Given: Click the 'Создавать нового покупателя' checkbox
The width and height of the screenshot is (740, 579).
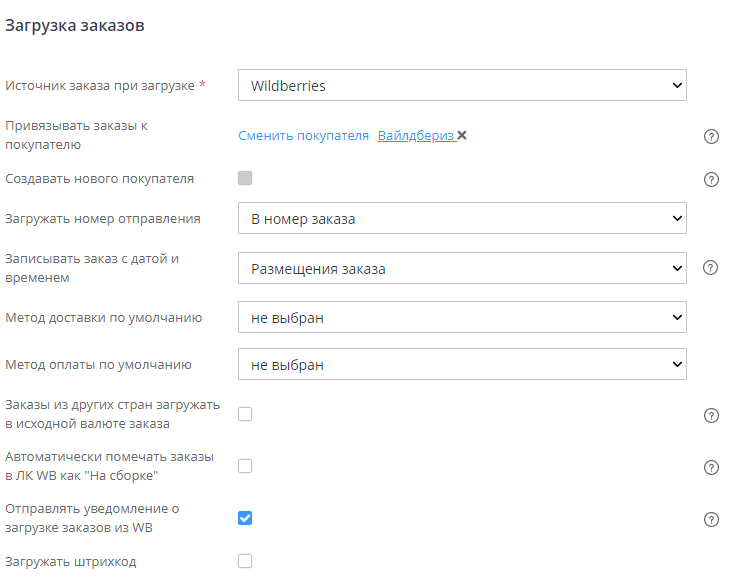Looking at the screenshot, I should pos(245,178).
